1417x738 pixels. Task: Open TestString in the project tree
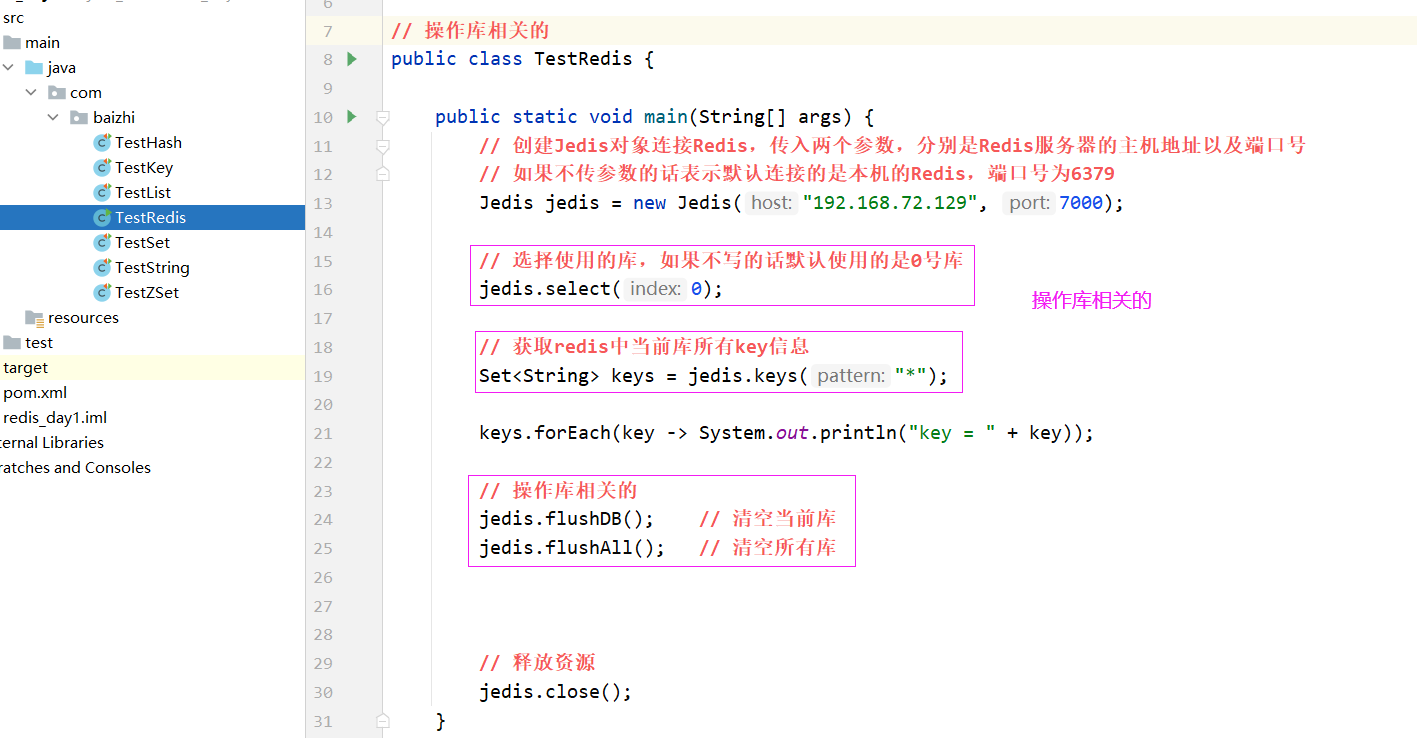tap(152, 267)
